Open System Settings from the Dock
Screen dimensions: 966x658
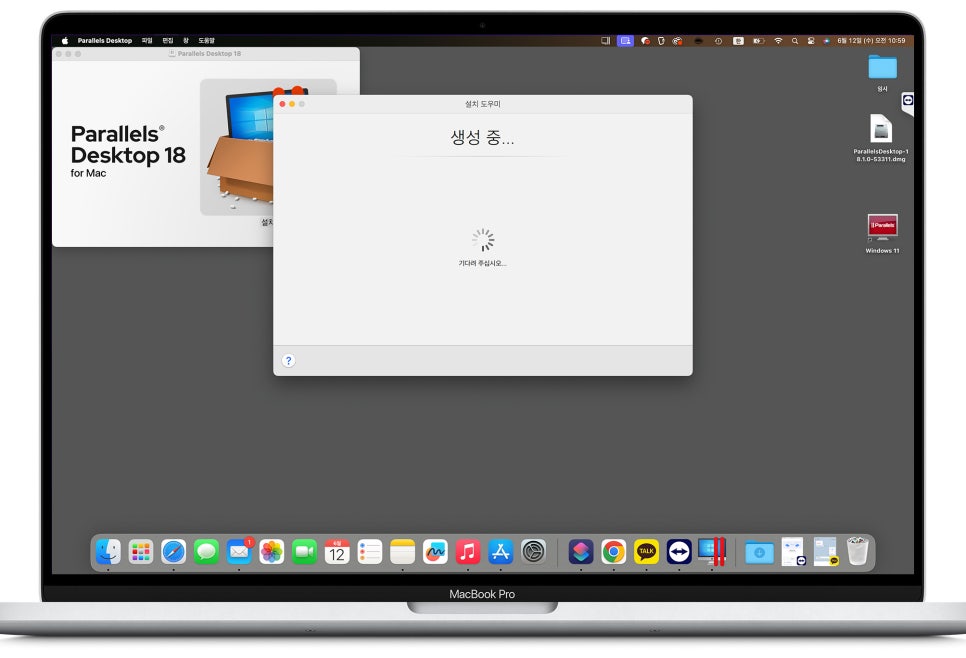pyautogui.click(x=534, y=551)
